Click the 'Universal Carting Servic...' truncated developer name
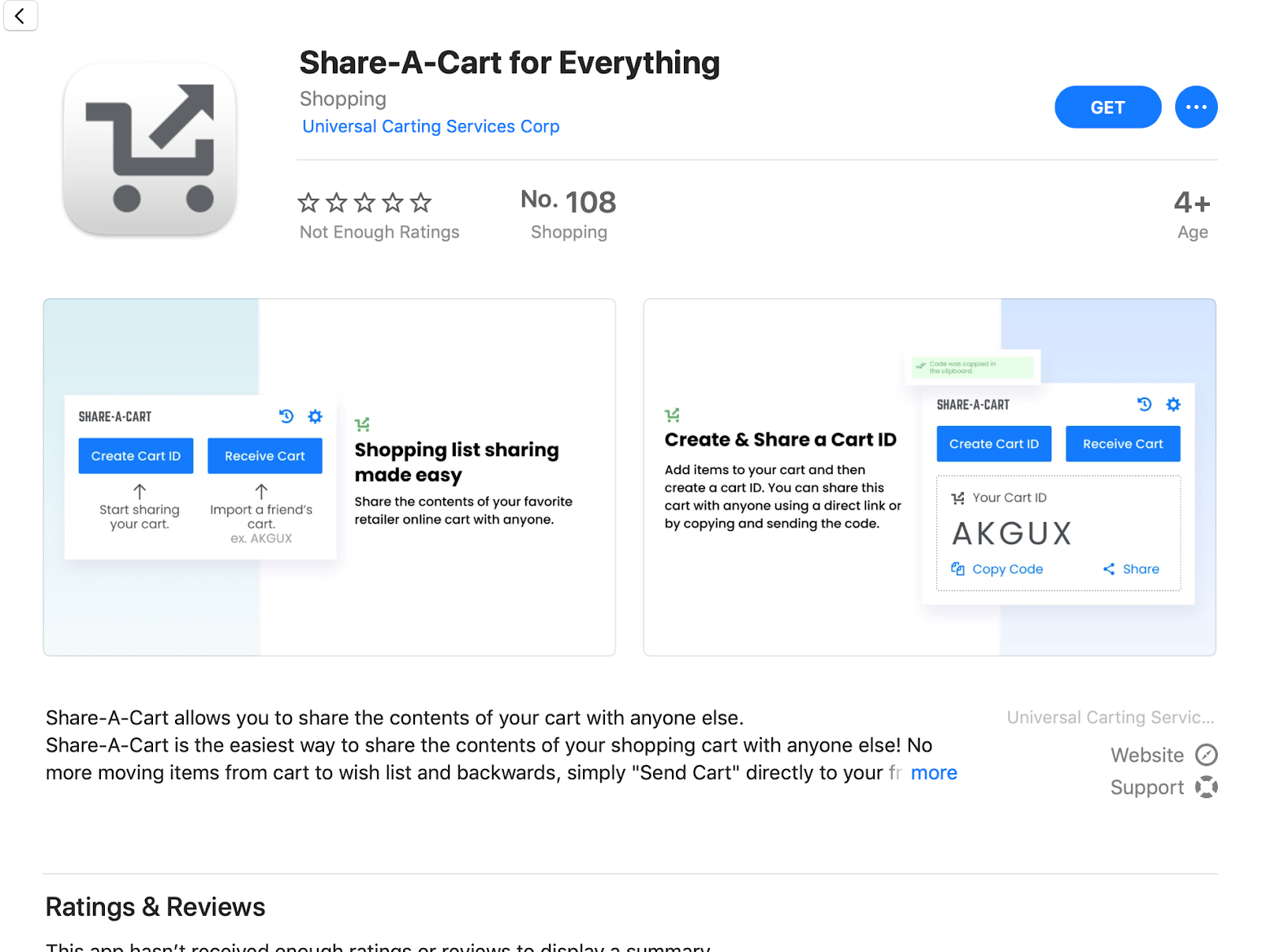This screenshot has height=952, width=1262. pos(1111,718)
